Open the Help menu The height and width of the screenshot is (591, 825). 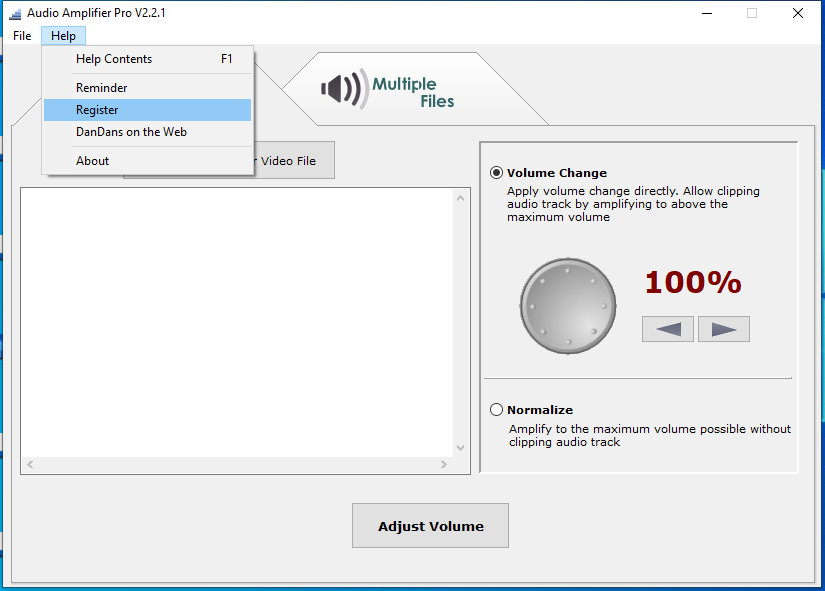click(63, 35)
